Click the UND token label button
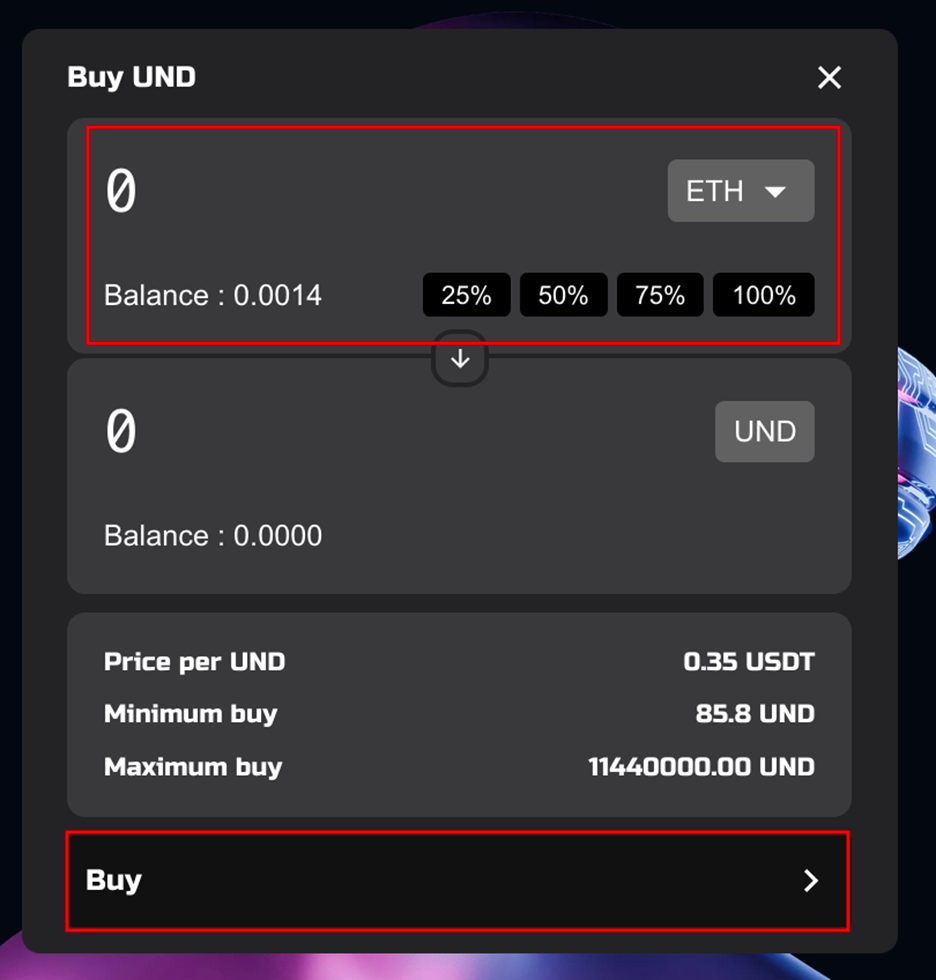The width and height of the screenshot is (936, 980). point(765,432)
